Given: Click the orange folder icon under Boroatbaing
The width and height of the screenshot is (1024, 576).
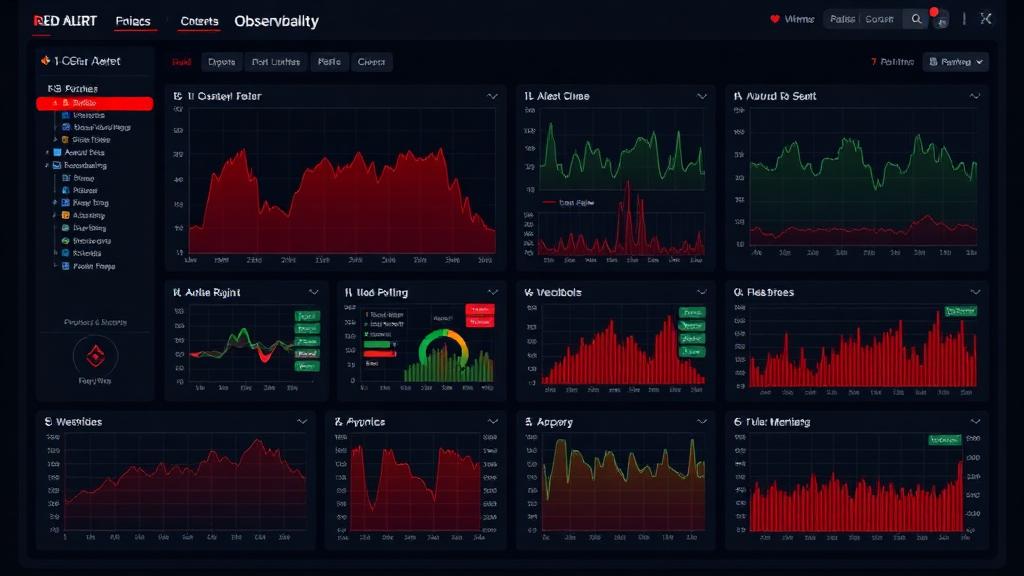Looking at the screenshot, I should [x=65, y=215].
